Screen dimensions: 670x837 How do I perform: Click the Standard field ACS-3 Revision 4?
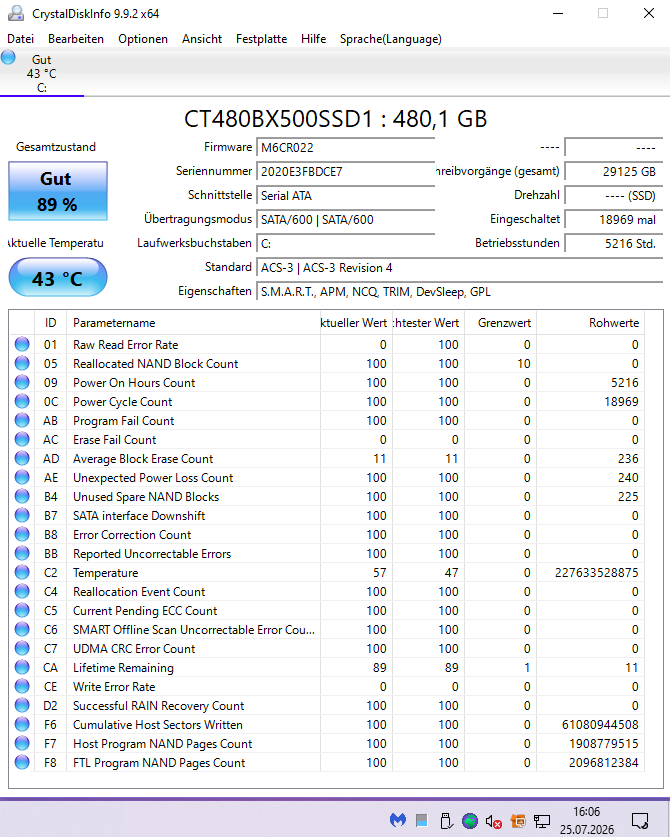[x=459, y=267]
